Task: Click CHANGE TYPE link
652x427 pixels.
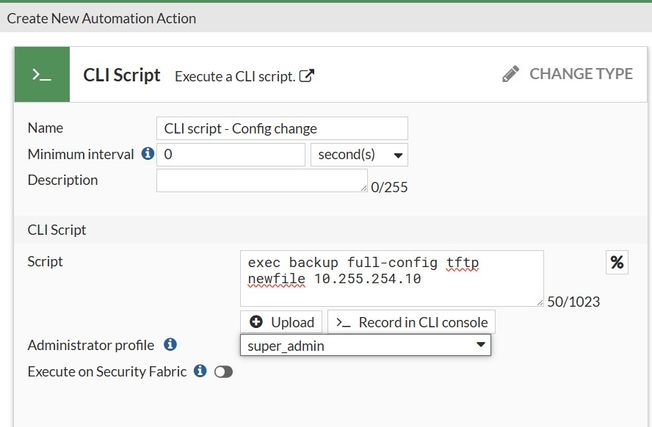Action: (x=580, y=74)
